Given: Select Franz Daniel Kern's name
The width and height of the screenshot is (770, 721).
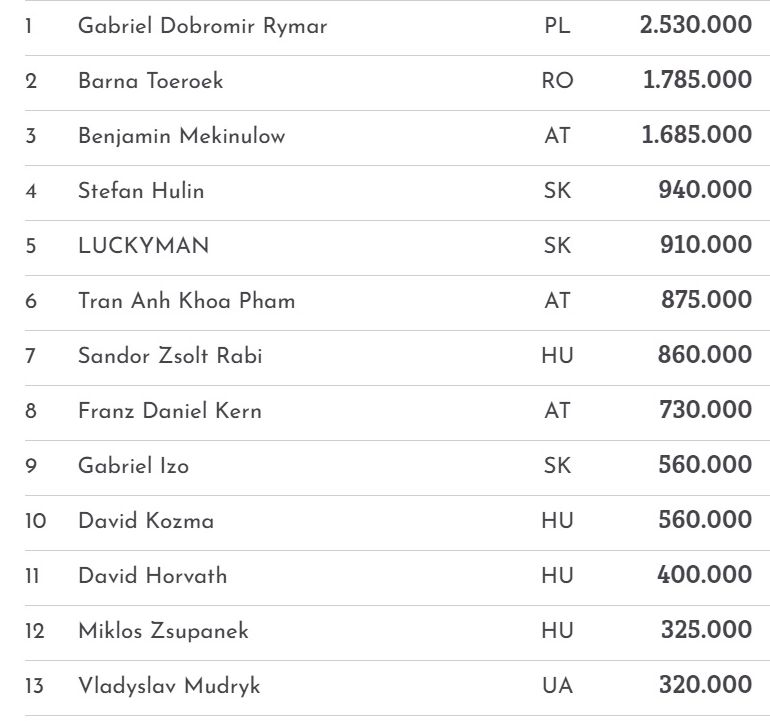Looking at the screenshot, I should click(170, 411).
